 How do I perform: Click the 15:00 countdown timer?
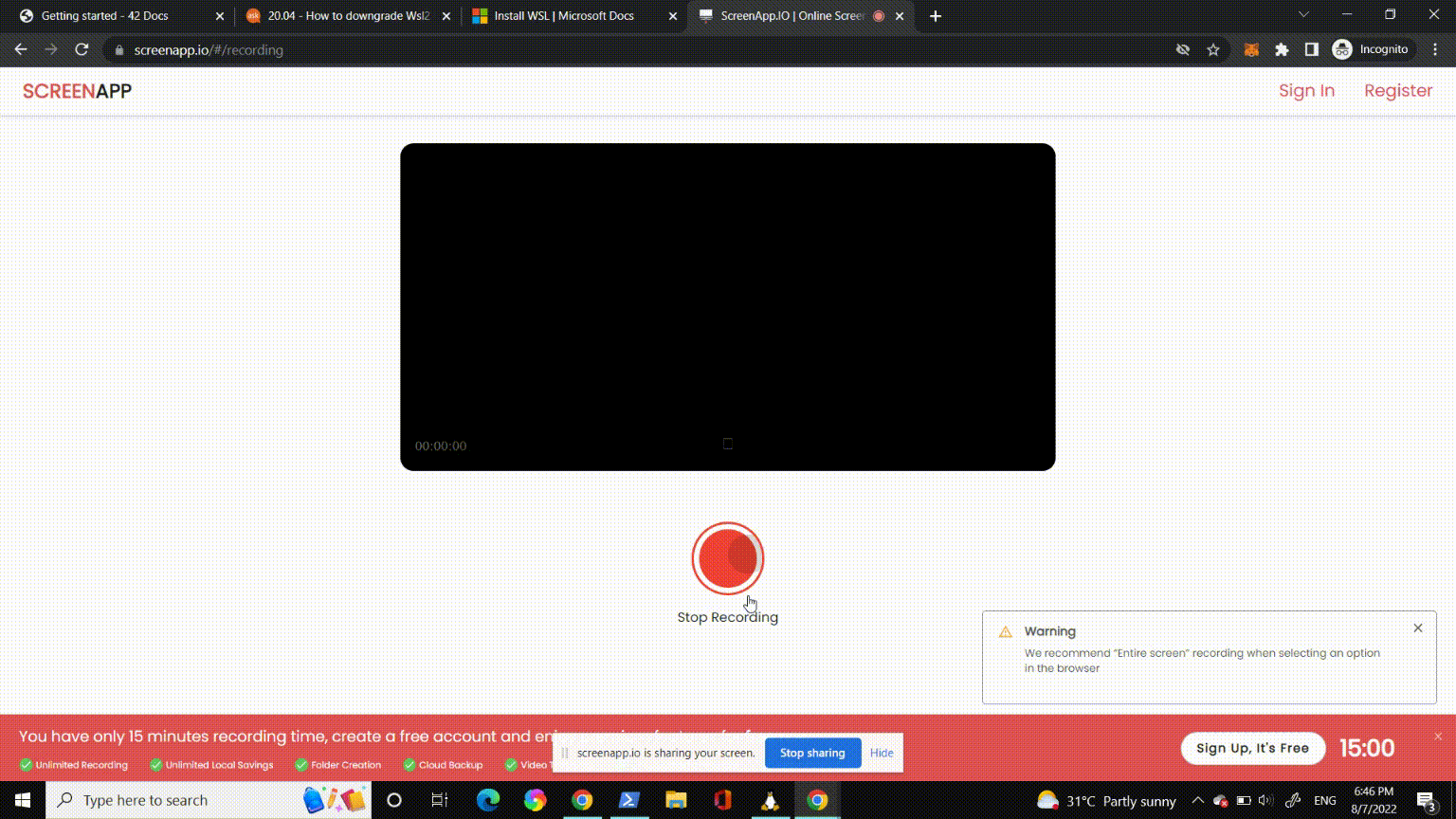coord(1367,748)
